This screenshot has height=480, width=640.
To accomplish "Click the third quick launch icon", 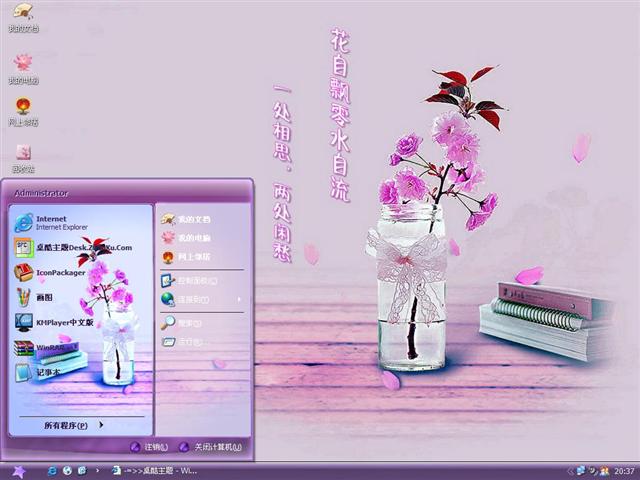I will [82, 471].
